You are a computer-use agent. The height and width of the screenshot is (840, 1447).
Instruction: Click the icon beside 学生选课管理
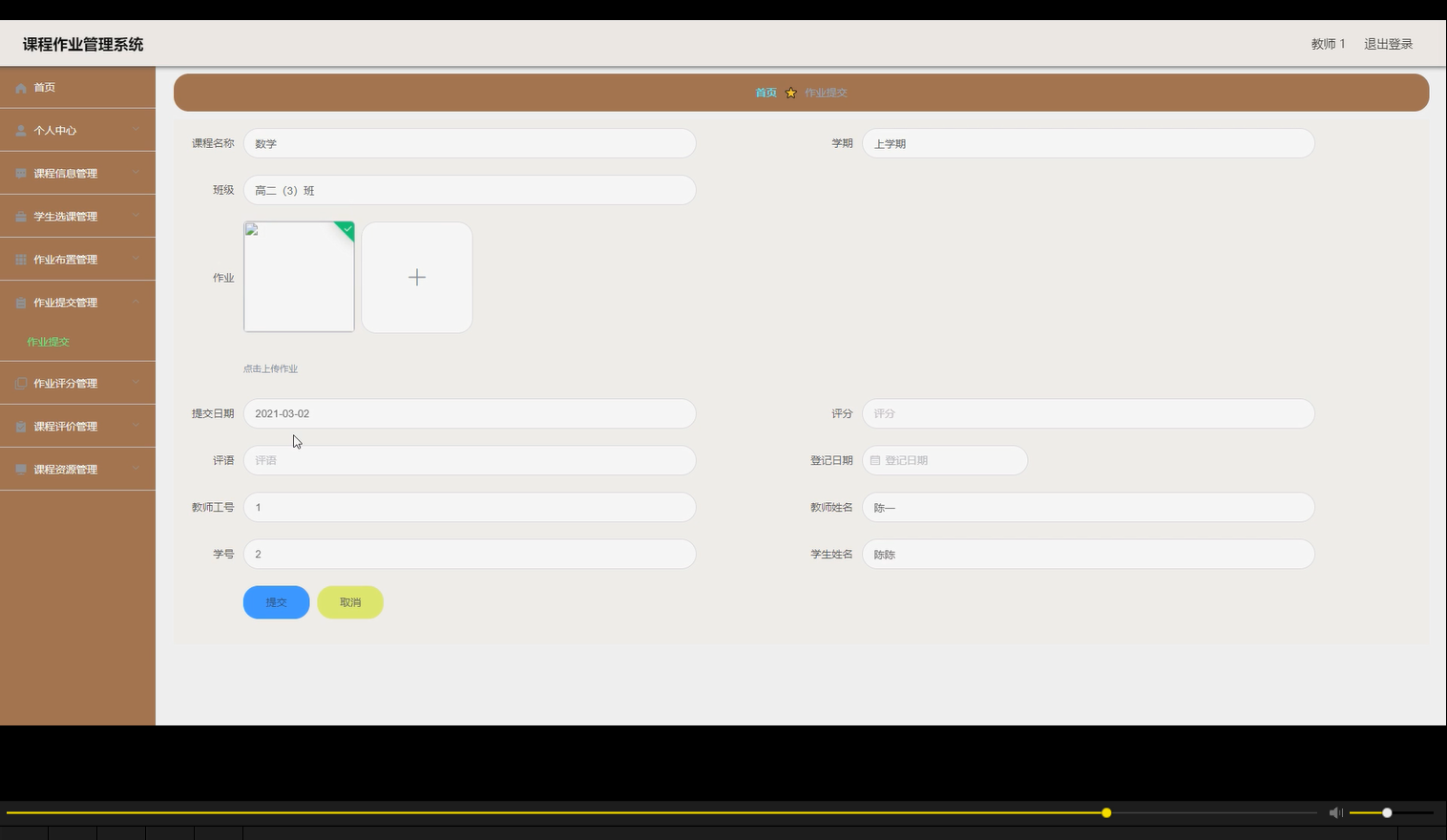21,217
